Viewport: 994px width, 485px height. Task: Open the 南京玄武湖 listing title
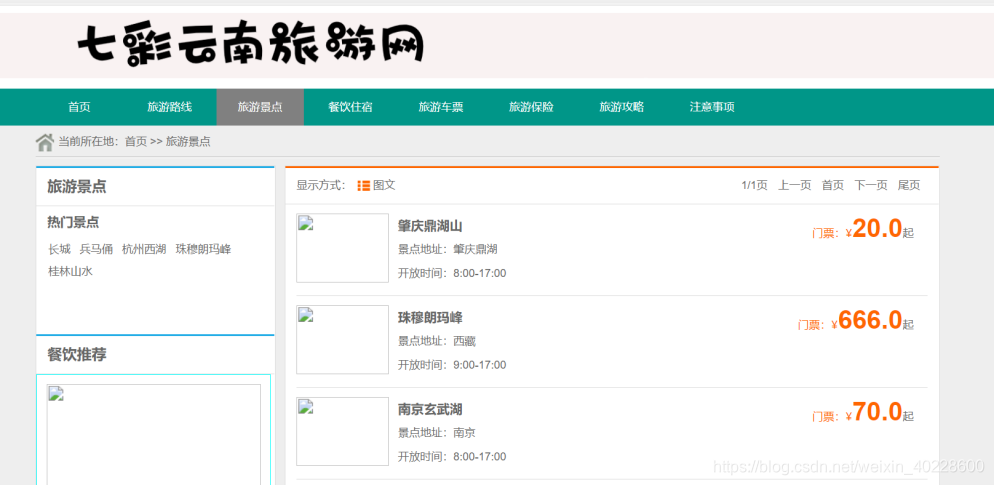coord(430,410)
